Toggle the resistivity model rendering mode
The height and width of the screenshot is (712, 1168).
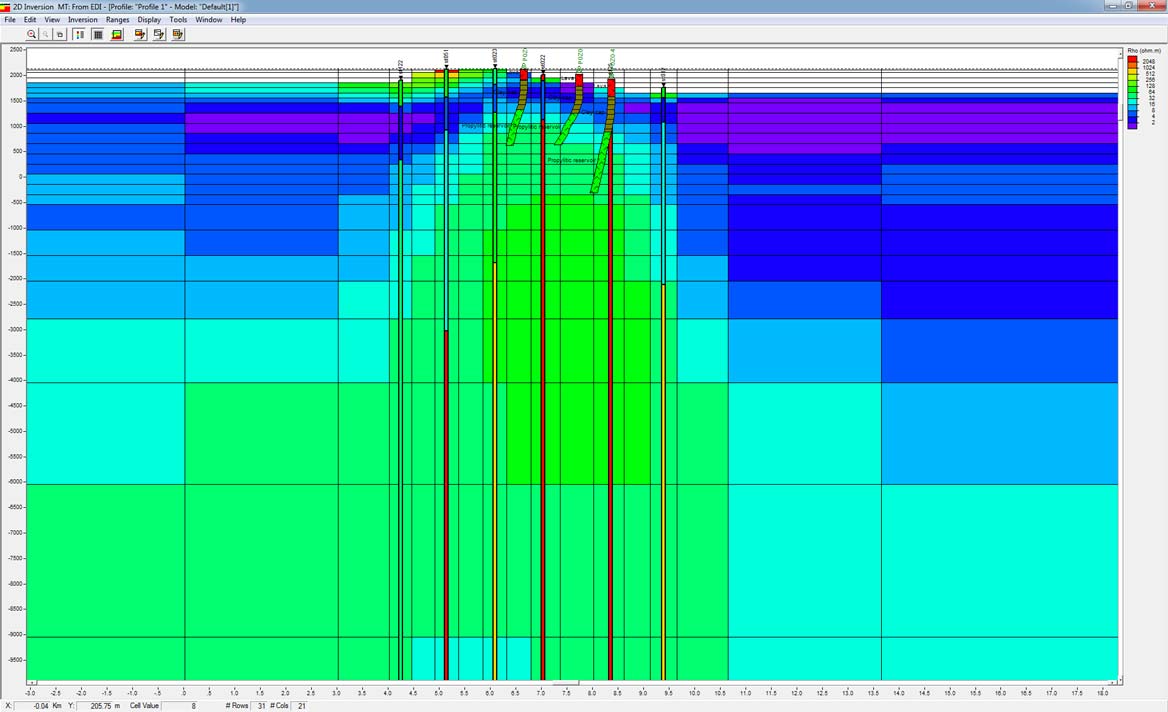(x=115, y=33)
